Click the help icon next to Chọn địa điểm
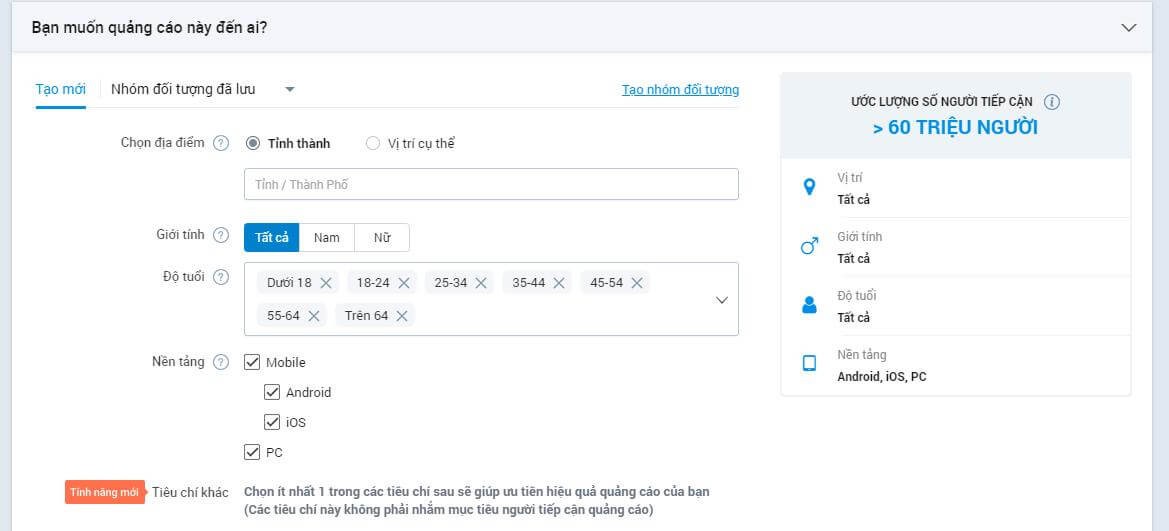Image resolution: width=1169 pixels, height=531 pixels. [221, 143]
